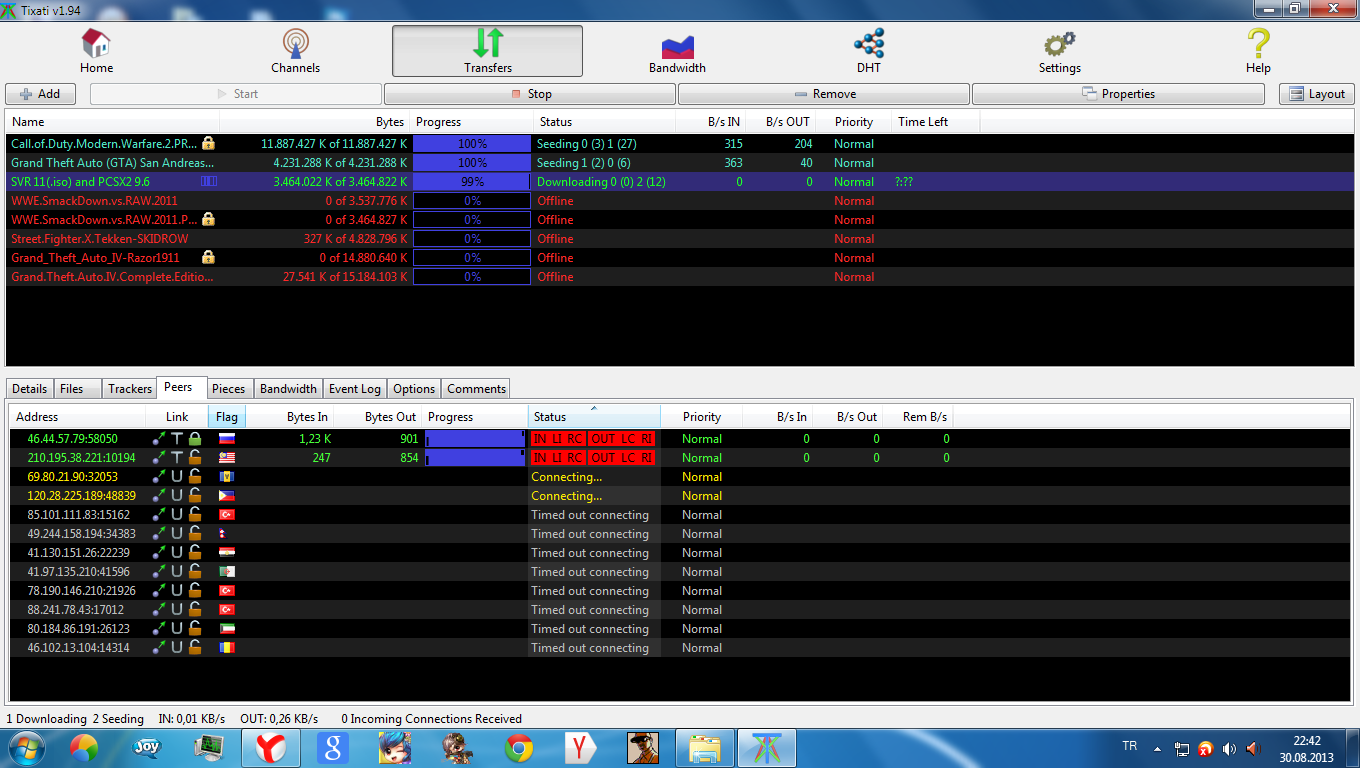Open Windows Explorer from the taskbar
Screen dimensions: 1360x768
click(x=705, y=748)
